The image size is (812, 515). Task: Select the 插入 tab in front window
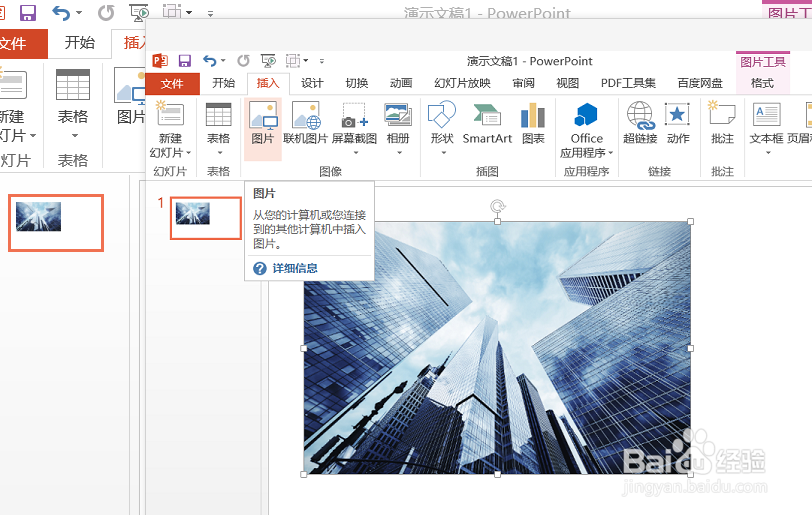coord(268,83)
